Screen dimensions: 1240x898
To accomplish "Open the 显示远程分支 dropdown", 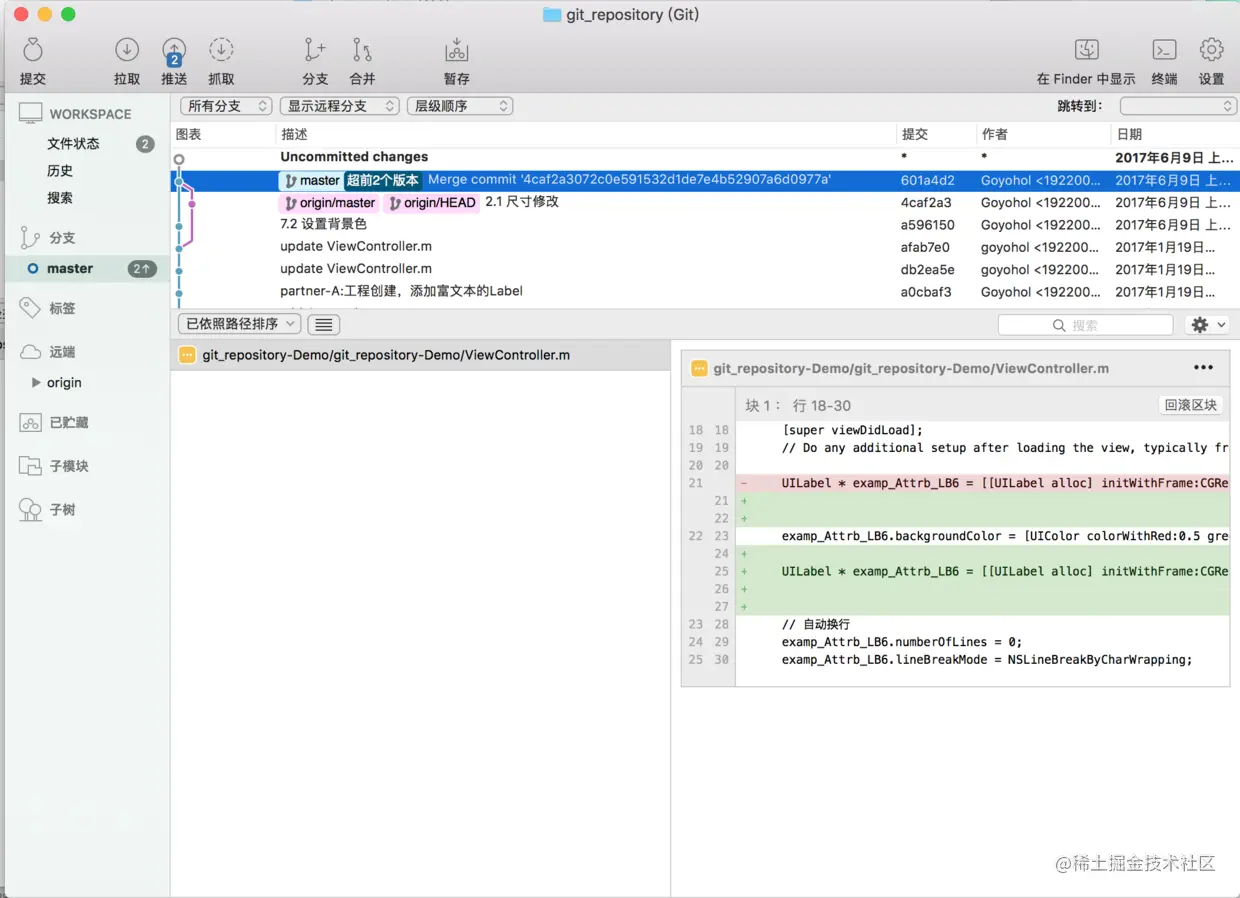I will pos(340,106).
